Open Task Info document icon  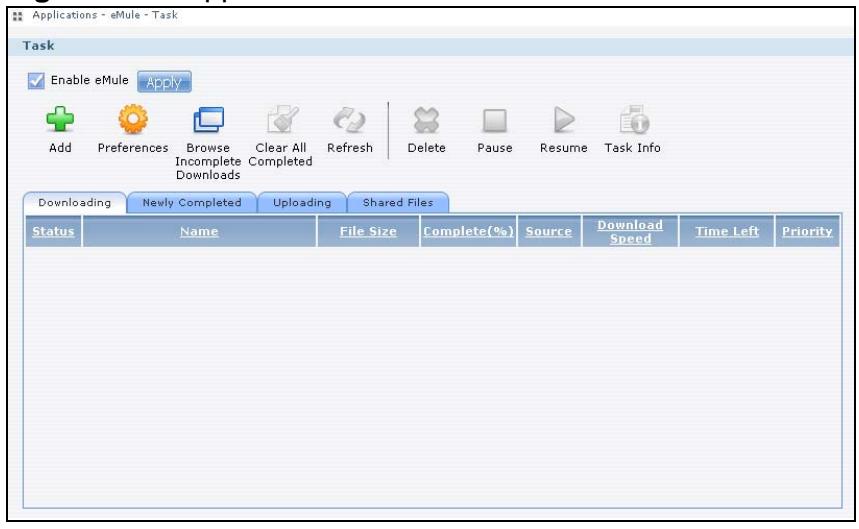(634, 119)
